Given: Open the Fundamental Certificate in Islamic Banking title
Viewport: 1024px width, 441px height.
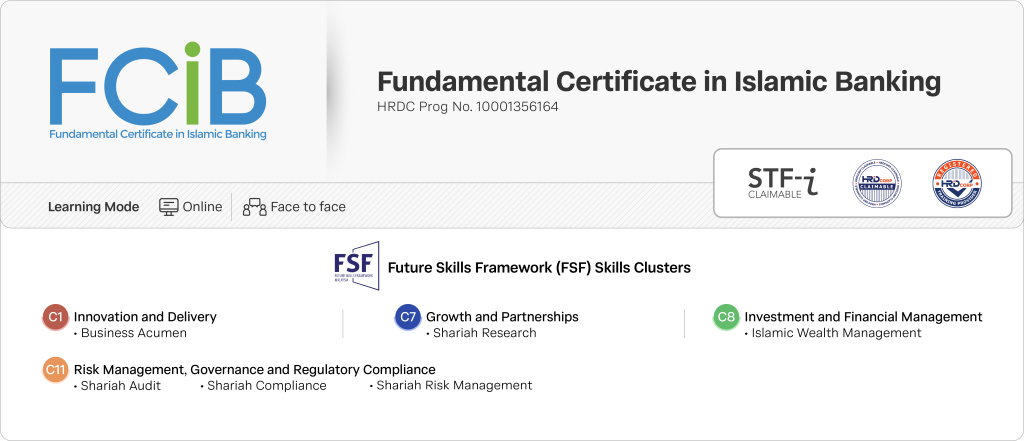Looking at the screenshot, I should [x=659, y=81].
